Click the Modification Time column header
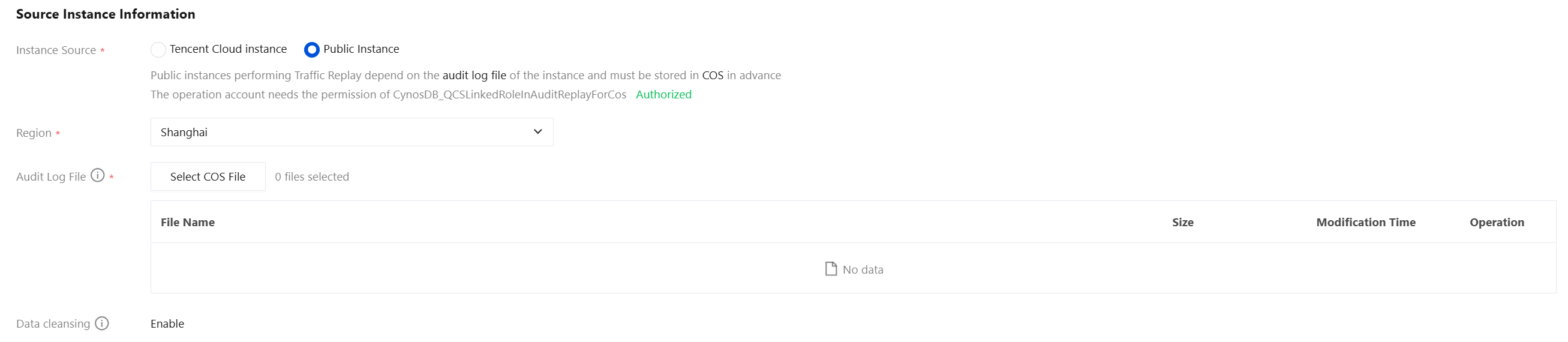1568x342 pixels. (1365, 222)
